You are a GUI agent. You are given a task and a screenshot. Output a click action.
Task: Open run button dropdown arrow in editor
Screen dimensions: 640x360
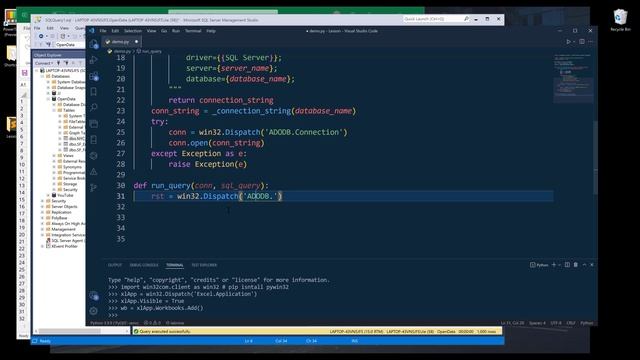pyautogui.click(x=573, y=42)
